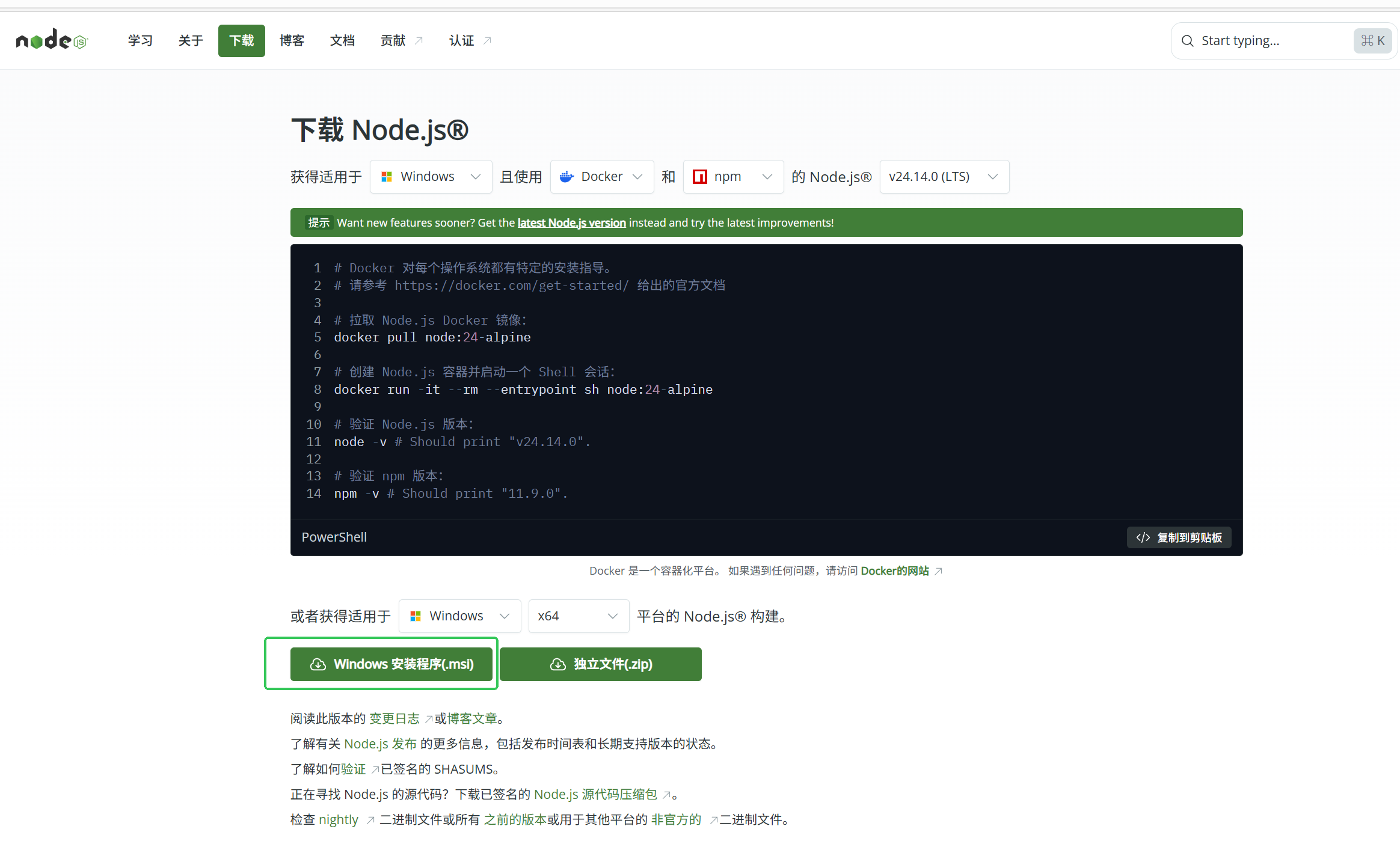This screenshot has height=844, width=1400.
Task: Go to the 学习 menu item
Action: click(x=140, y=41)
